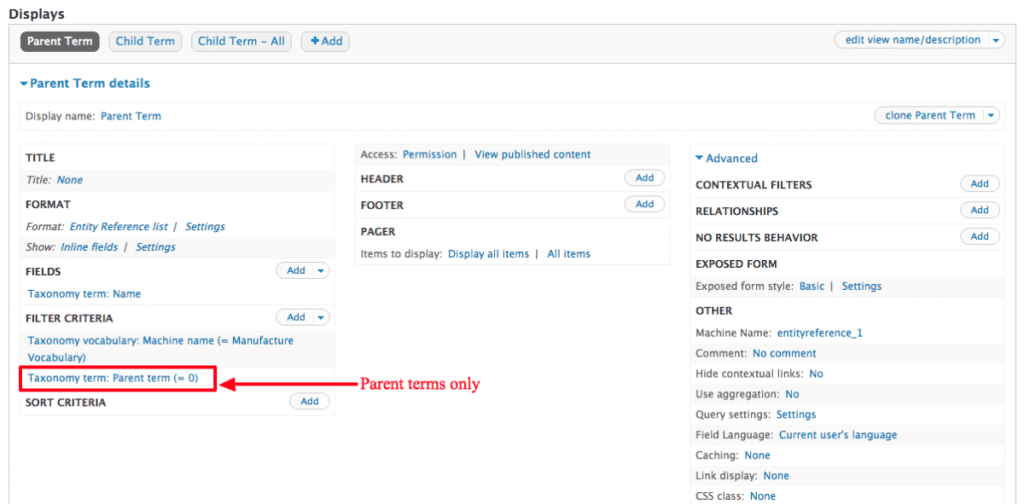Viewport: 1024px width, 504px height.
Task: Open the Filter Criteria Add dropdown arrow
Action: coord(321,317)
